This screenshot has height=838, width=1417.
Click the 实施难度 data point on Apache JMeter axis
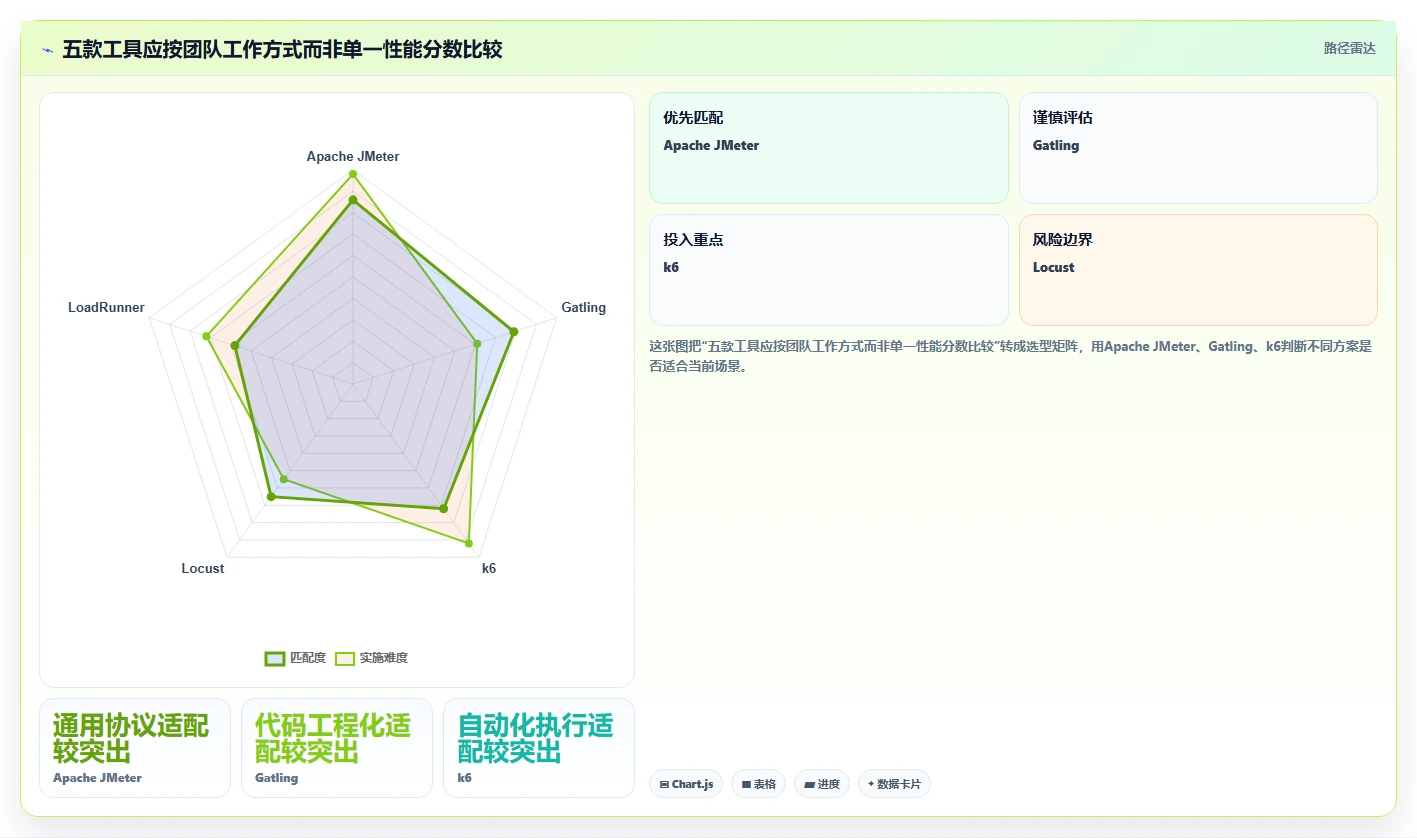(353, 174)
